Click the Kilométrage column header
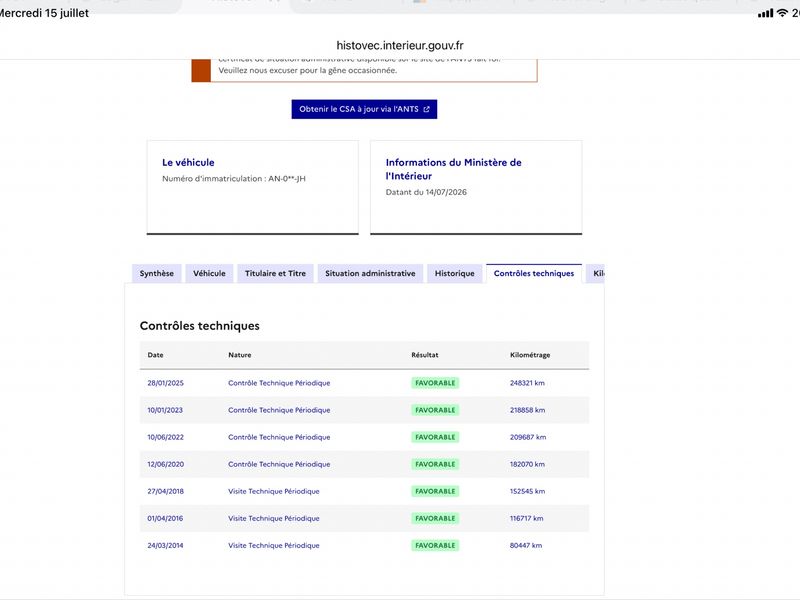800x600 pixels. tap(530, 355)
